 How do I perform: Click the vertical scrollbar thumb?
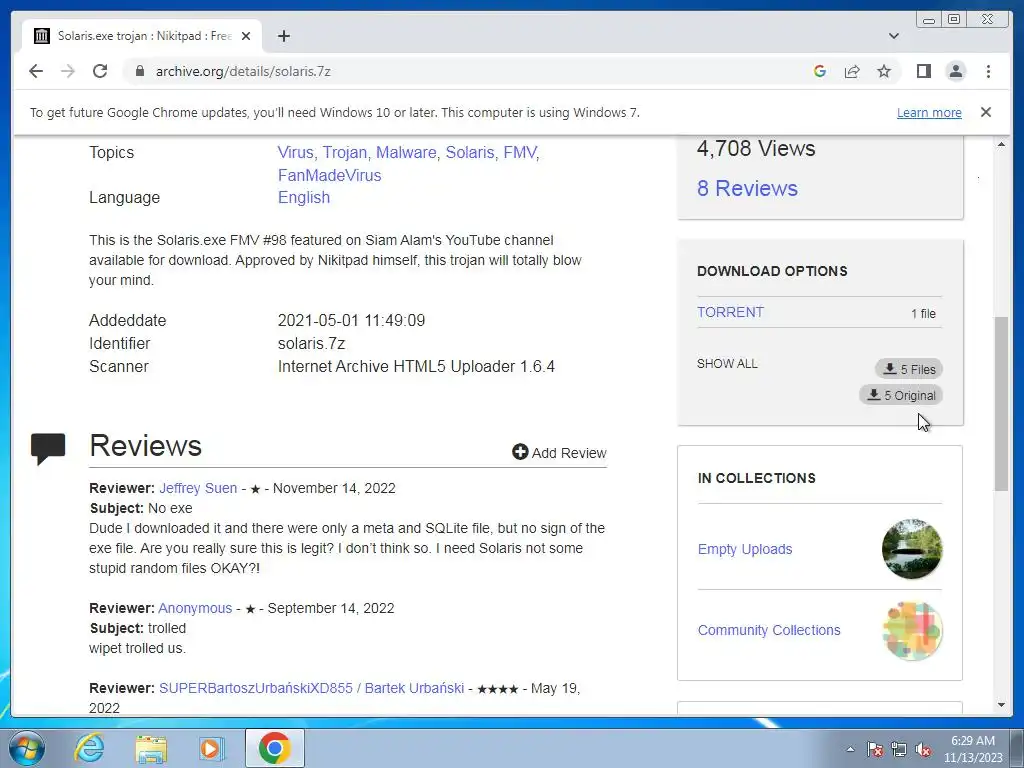click(x=1001, y=404)
